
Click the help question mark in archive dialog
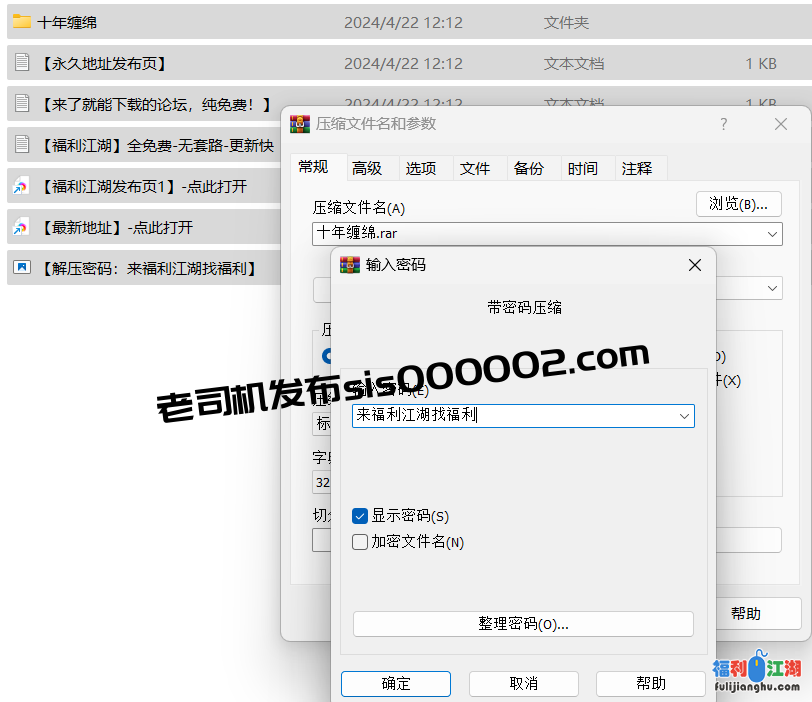(x=724, y=124)
